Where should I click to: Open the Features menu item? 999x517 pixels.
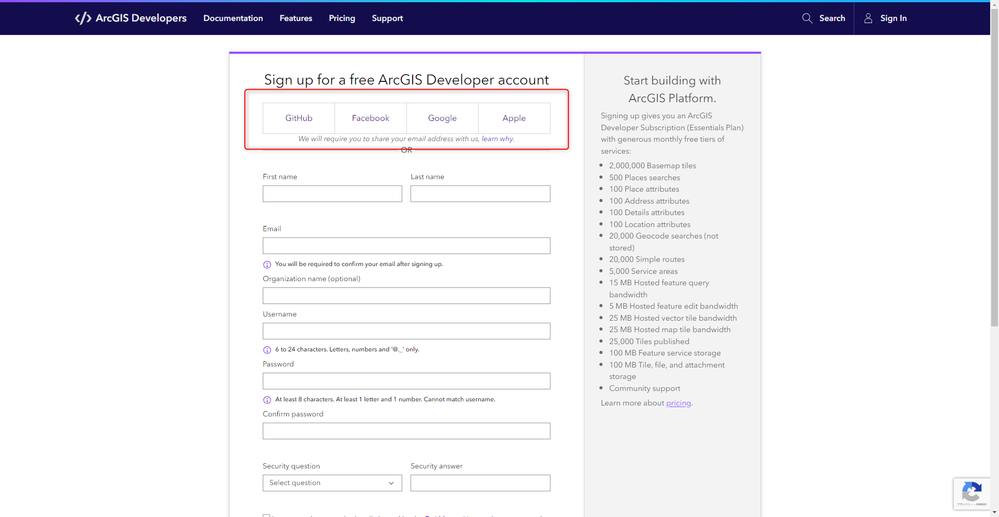[x=296, y=18]
